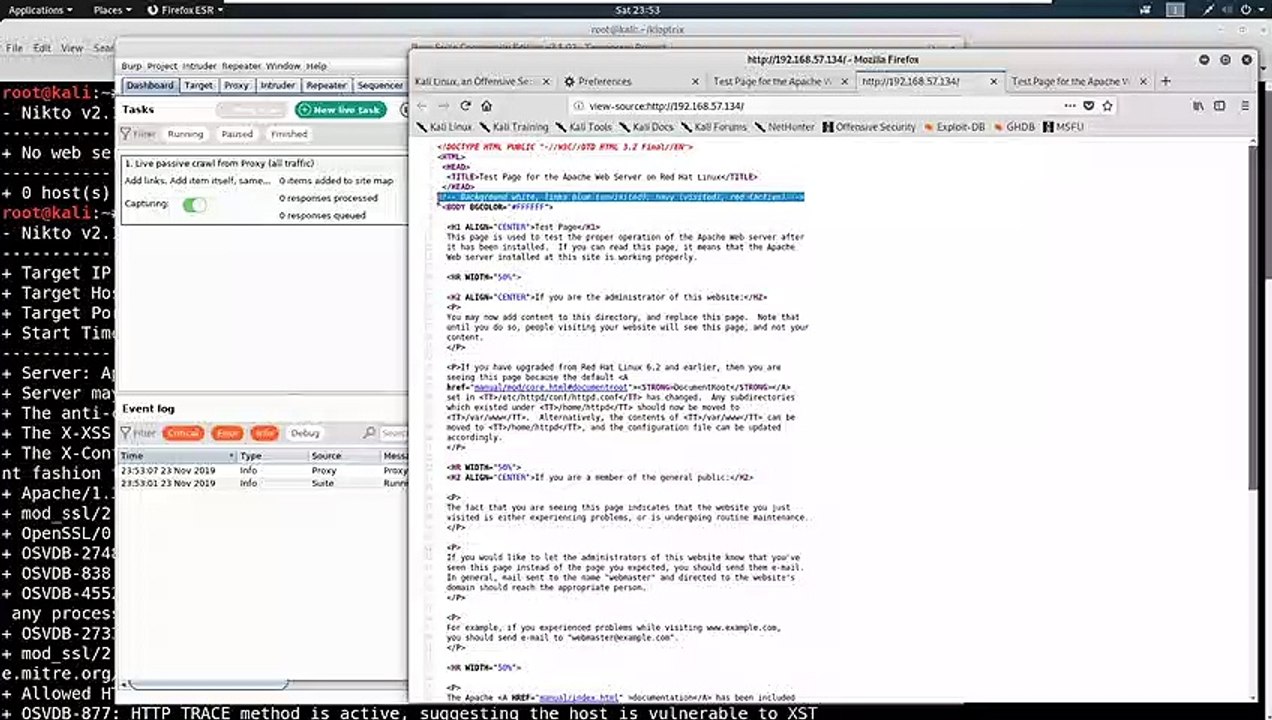Go back in Firefox
Image resolution: width=1272 pixels, height=720 pixels.
tap(422, 105)
